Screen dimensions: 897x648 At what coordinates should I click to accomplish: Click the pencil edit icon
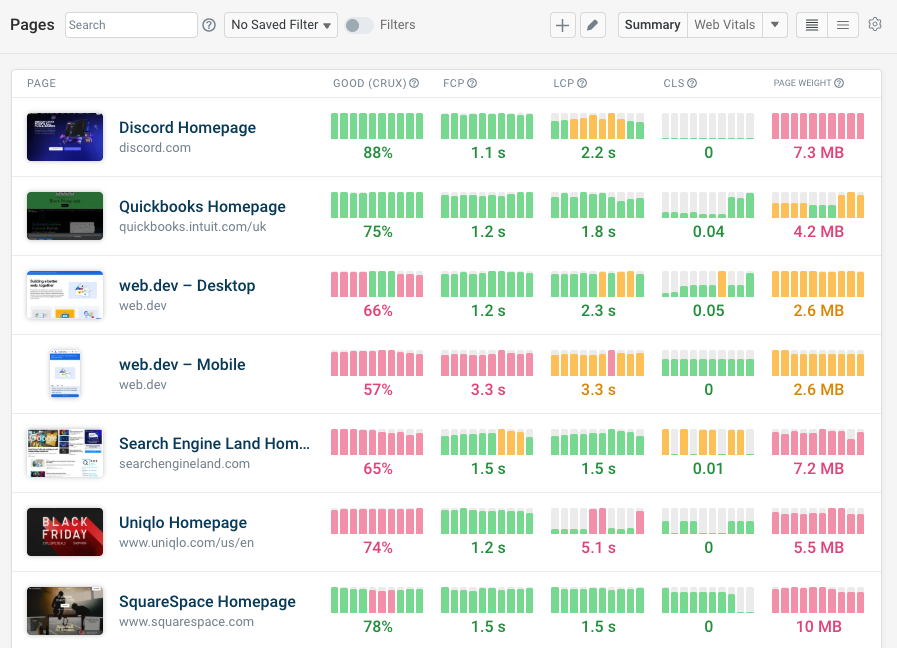tap(592, 24)
